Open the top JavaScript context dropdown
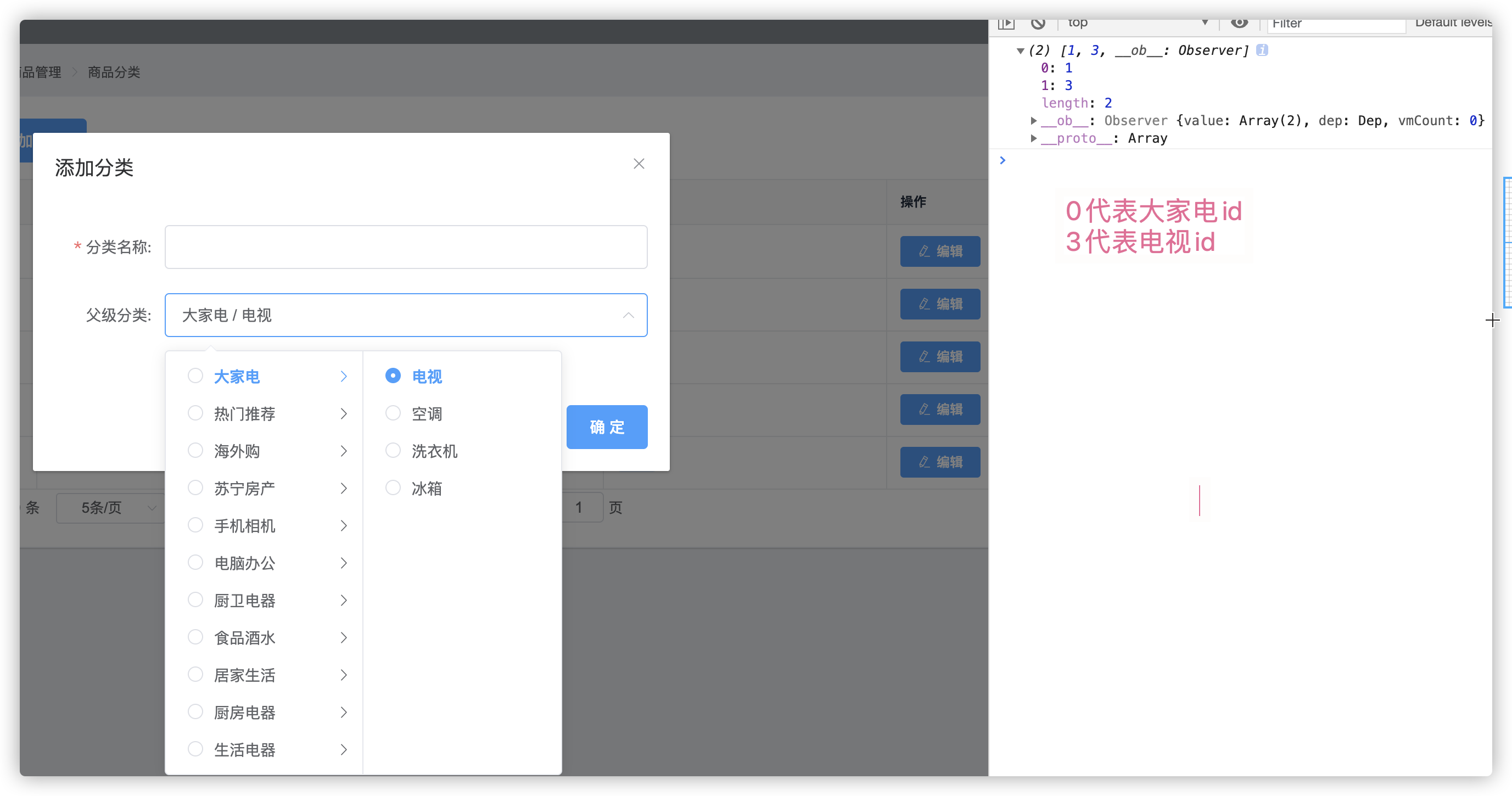Screen dimensions: 1512x796 click(1137, 24)
